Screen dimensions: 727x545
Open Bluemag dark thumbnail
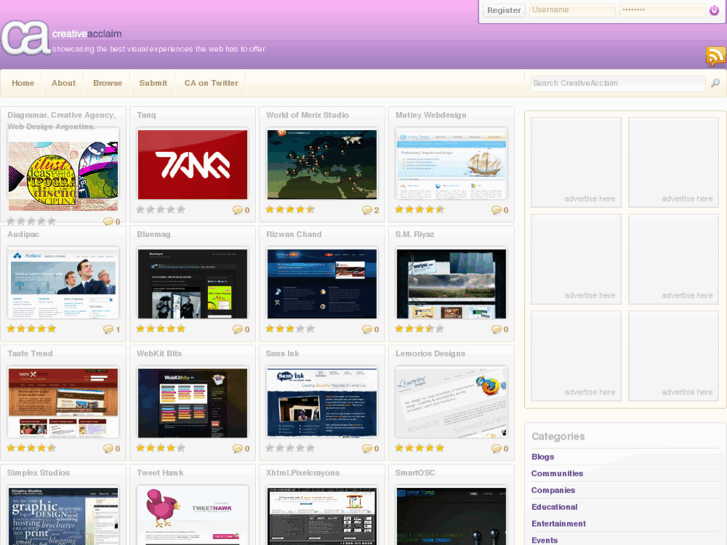click(x=192, y=284)
